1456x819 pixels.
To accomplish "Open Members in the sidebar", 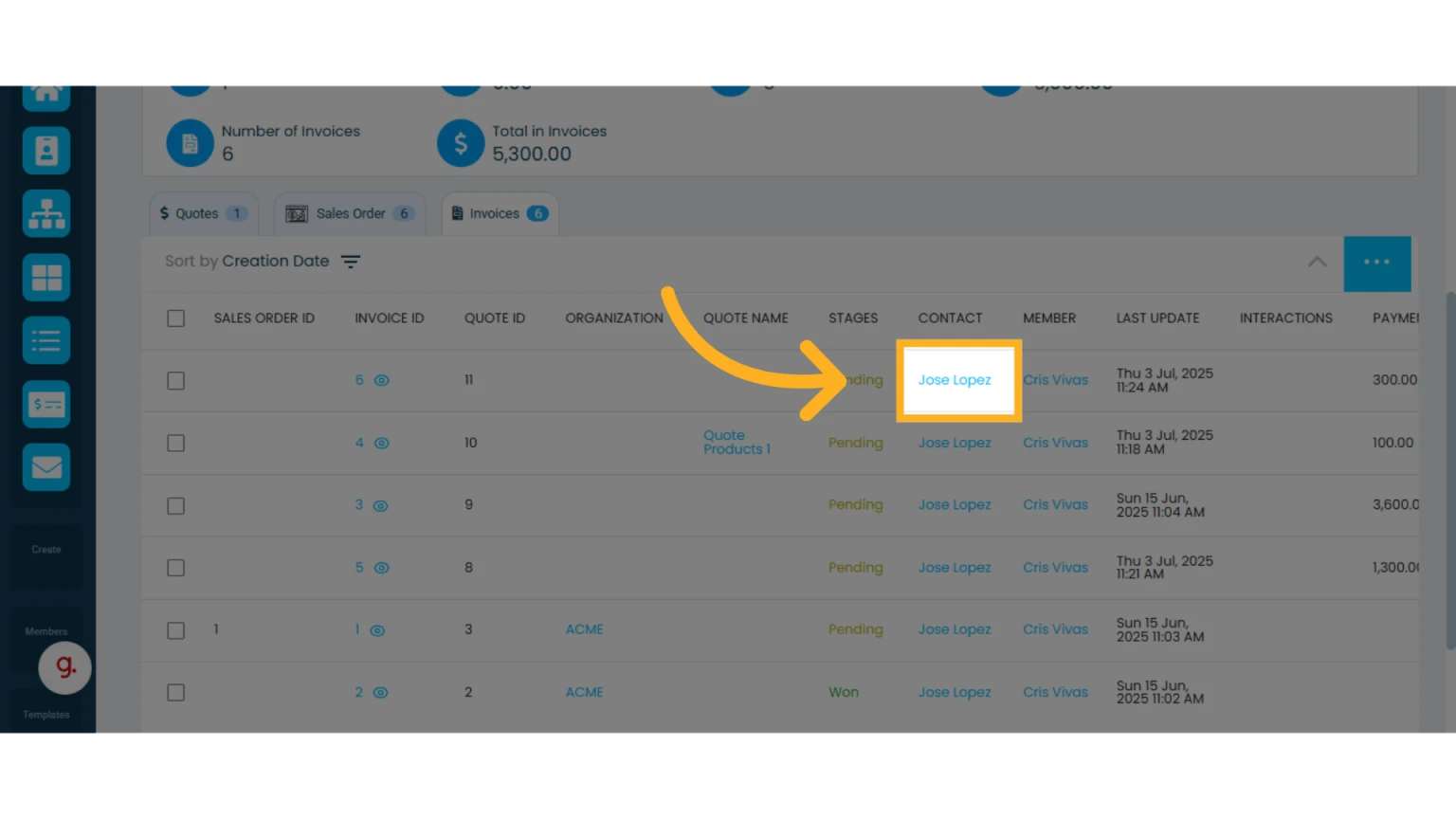I will tap(46, 631).
